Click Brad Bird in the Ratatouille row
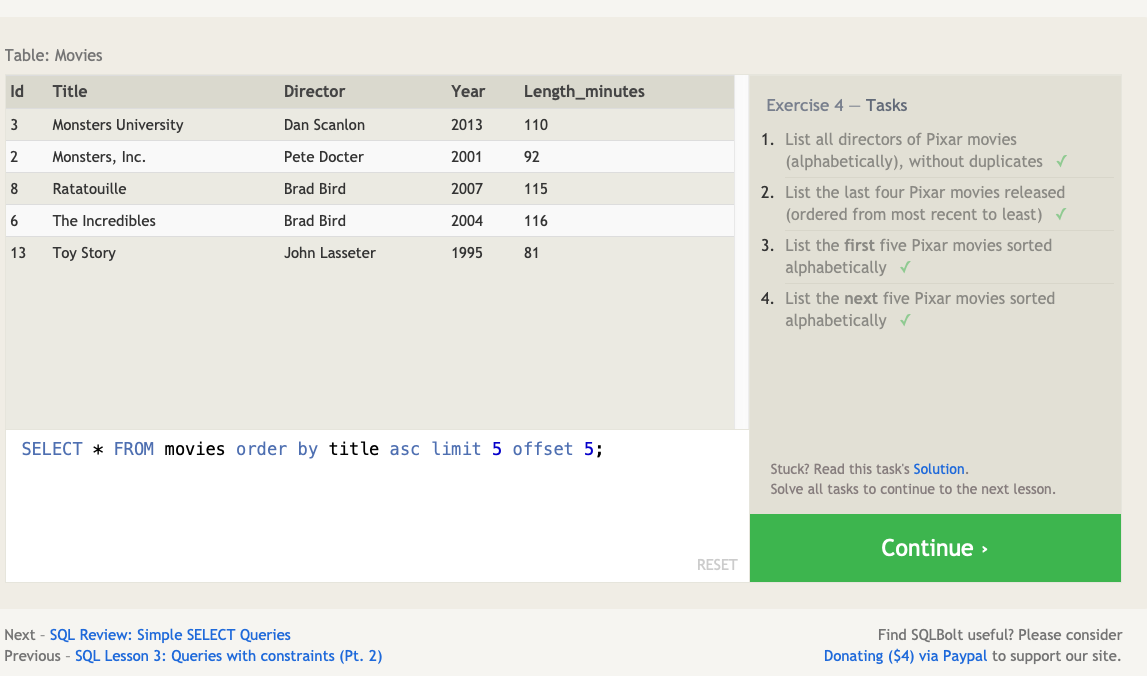The width and height of the screenshot is (1147, 676). (x=315, y=189)
